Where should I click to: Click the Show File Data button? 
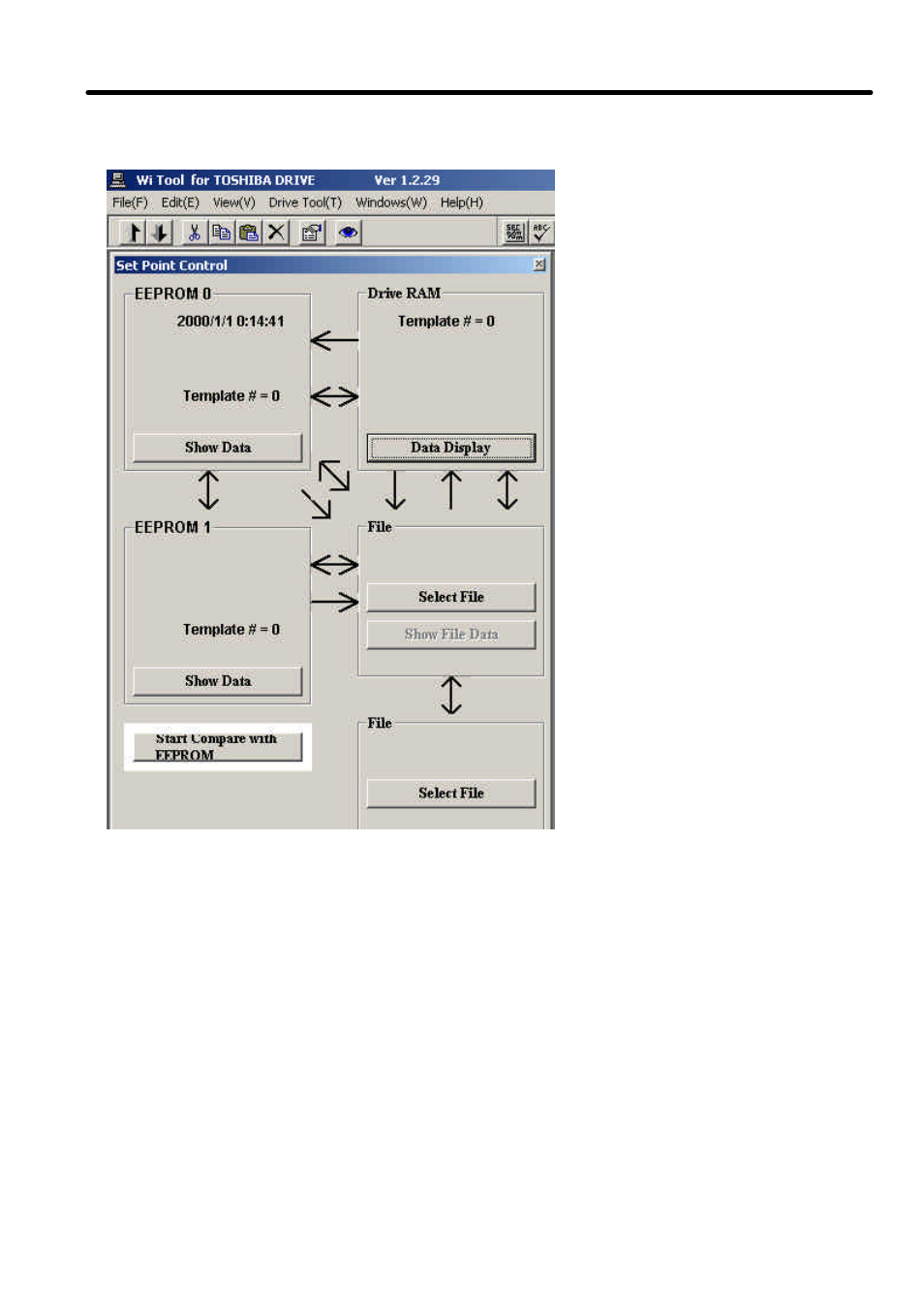coord(451,635)
